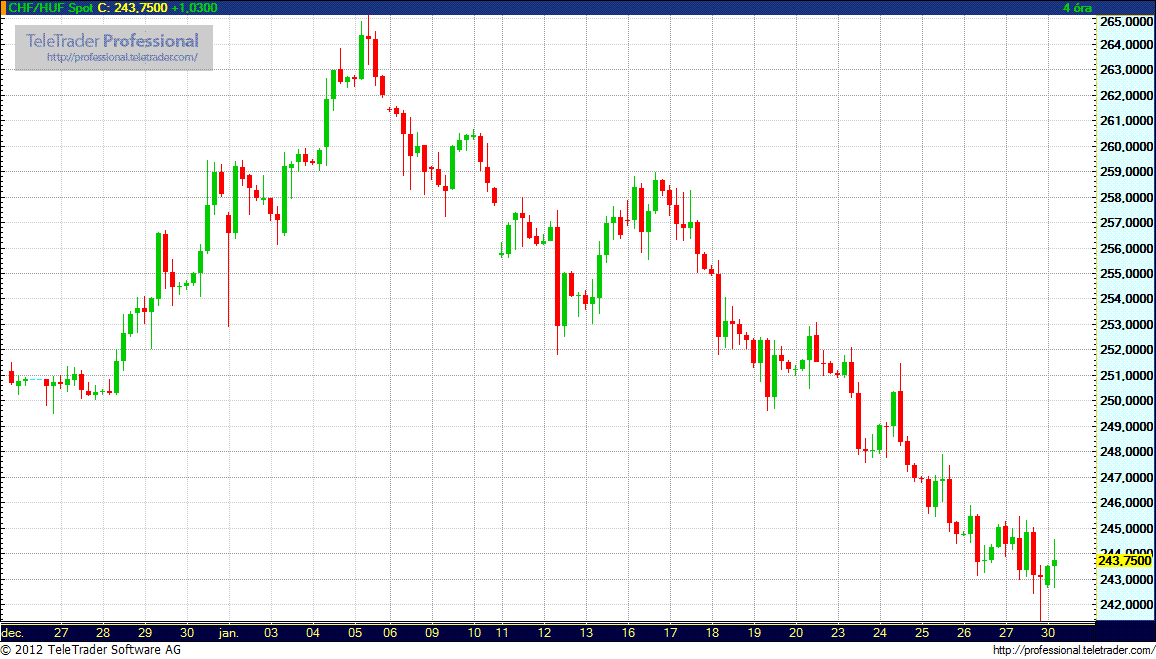Click the 257,0000 price axis label
1156x659 pixels.
coord(1127,223)
